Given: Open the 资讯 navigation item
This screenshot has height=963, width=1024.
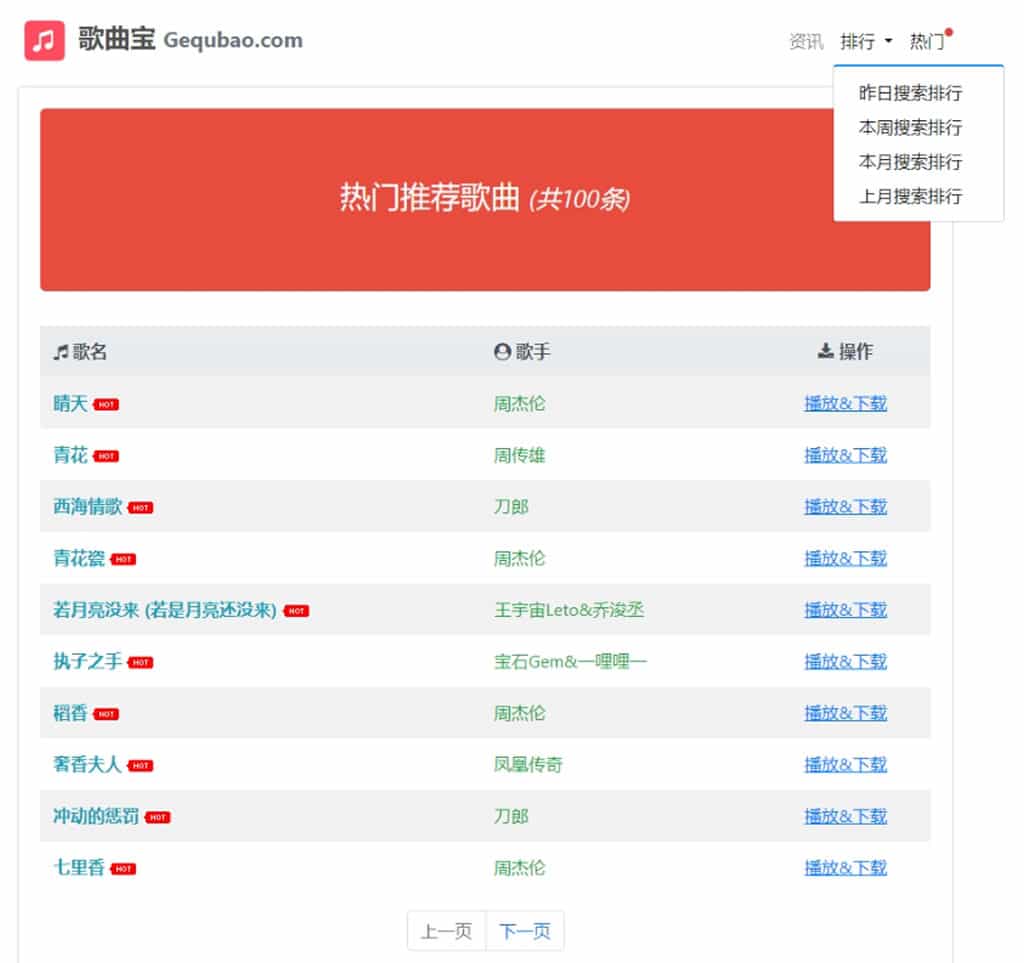Looking at the screenshot, I should coord(806,42).
